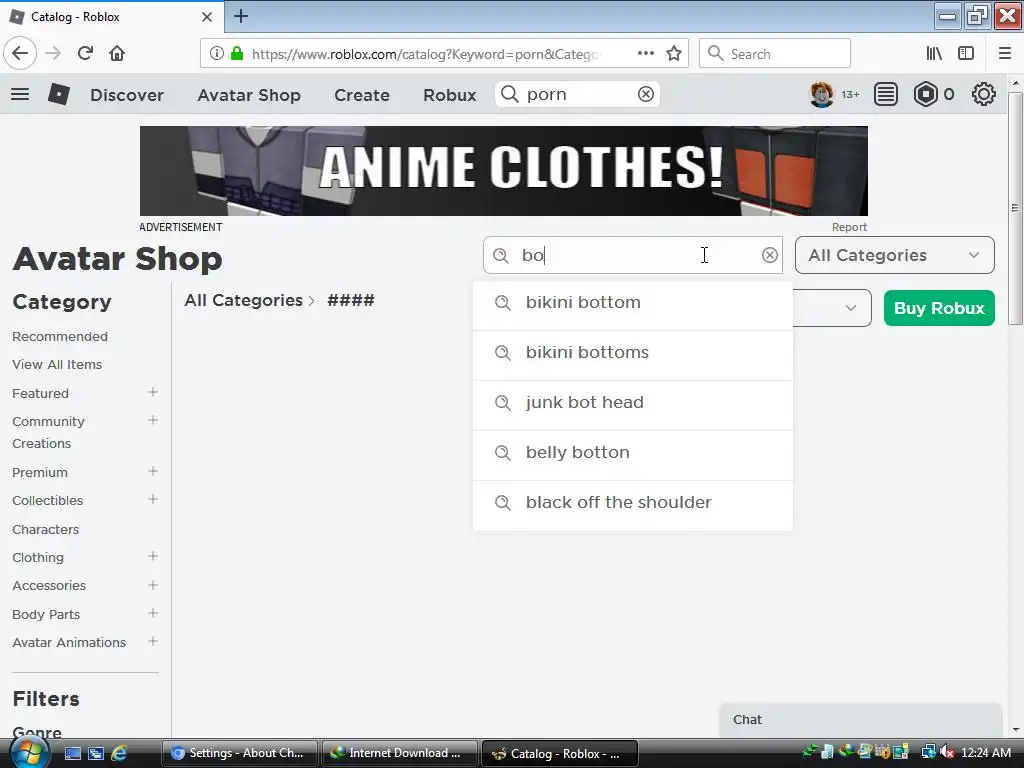
Task: Expand the Avatar Animations category
Action: [x=153, y=641]
